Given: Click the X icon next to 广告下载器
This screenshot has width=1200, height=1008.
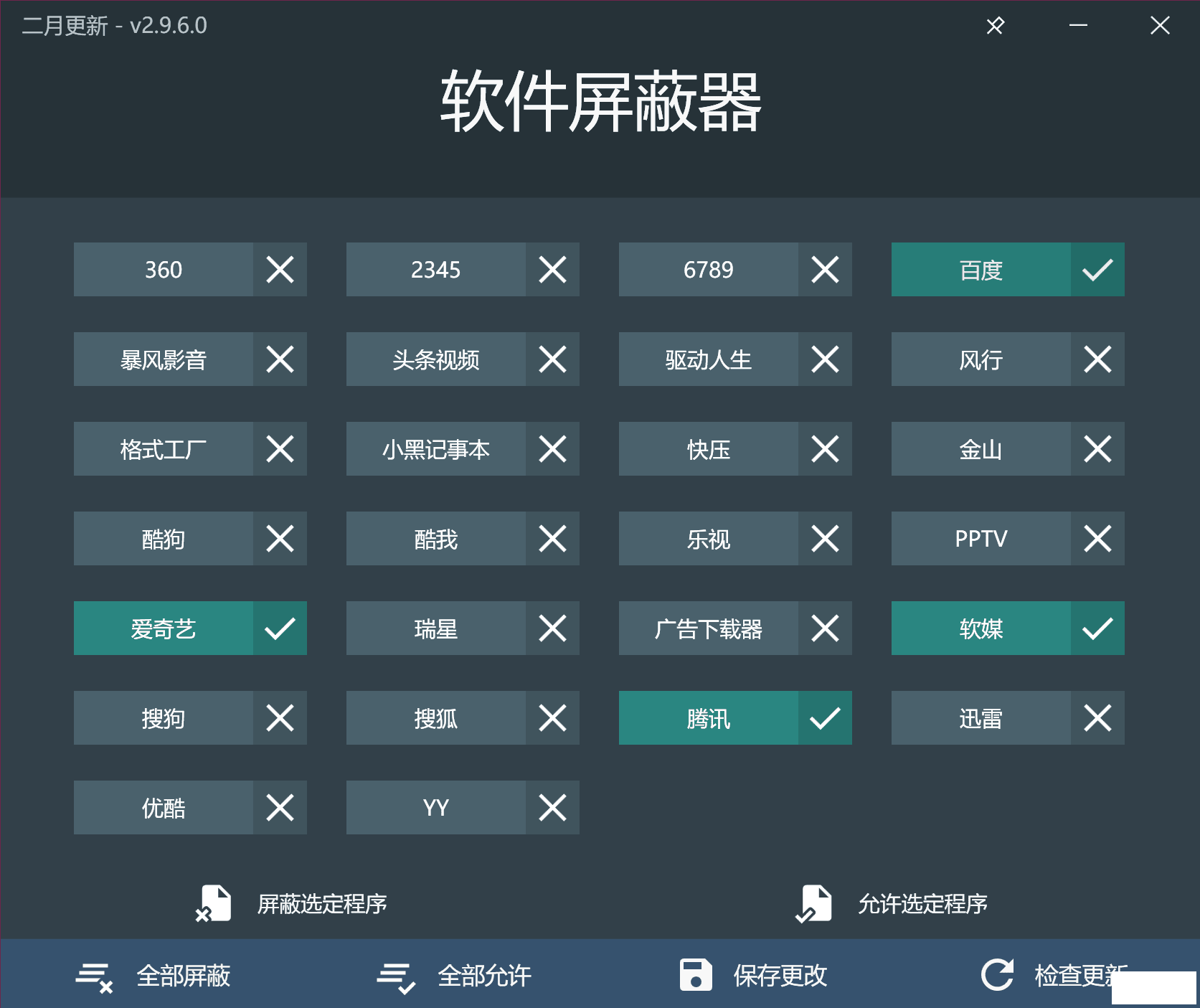Looking at the screenshot, I should point(825,628).
